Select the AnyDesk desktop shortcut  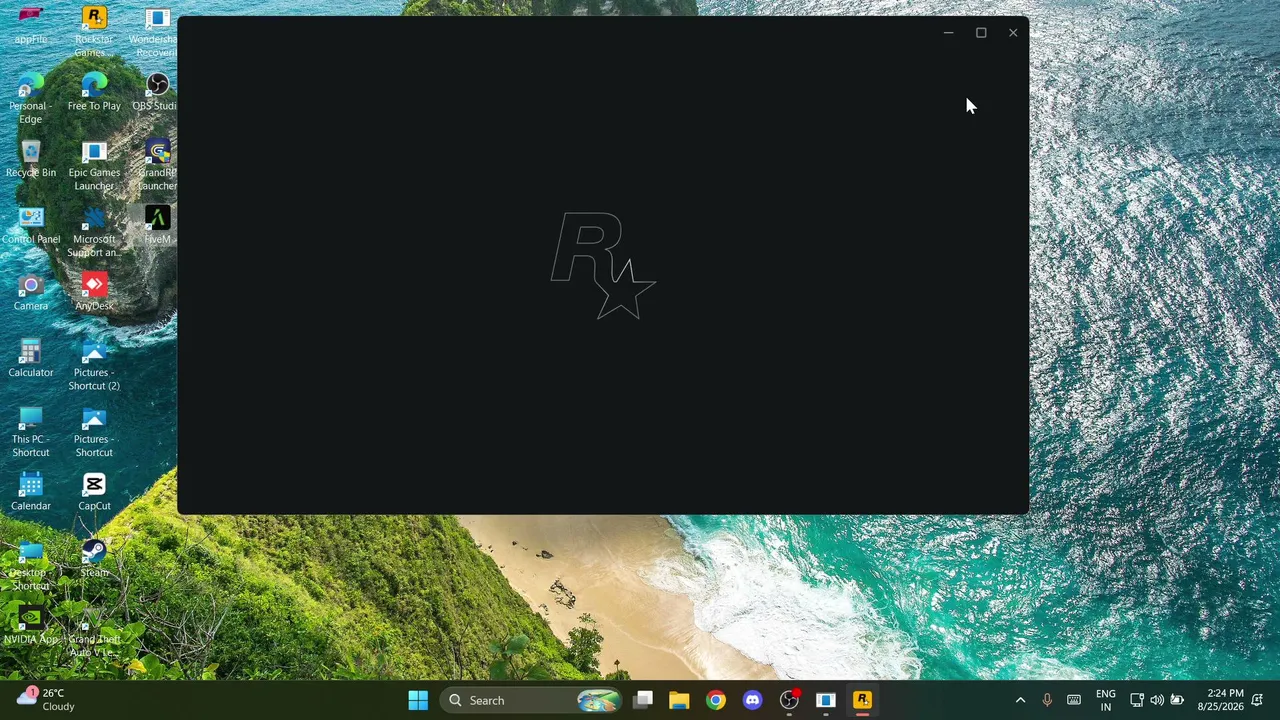pyautogui.click(x=94, y=292)
